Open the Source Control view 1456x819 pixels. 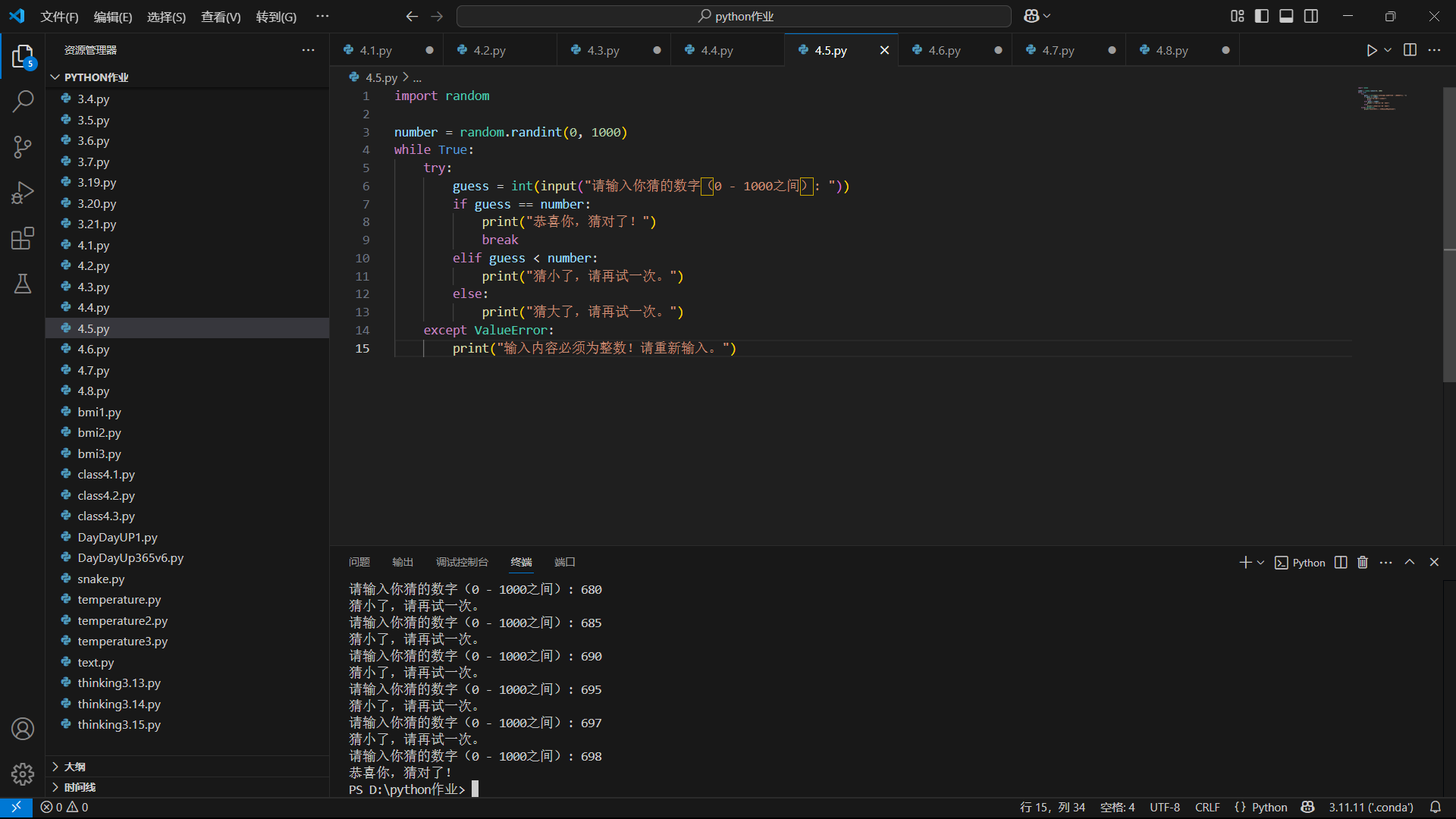[x=23, y=146]
